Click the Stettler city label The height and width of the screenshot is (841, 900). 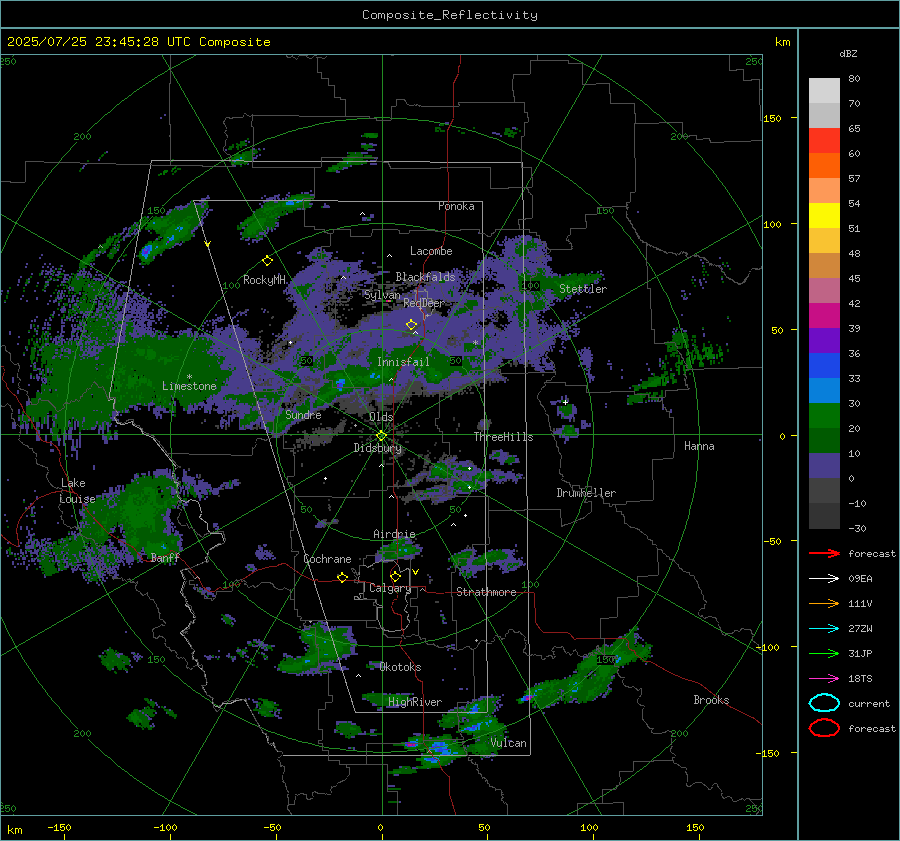(x=583, y=289)
